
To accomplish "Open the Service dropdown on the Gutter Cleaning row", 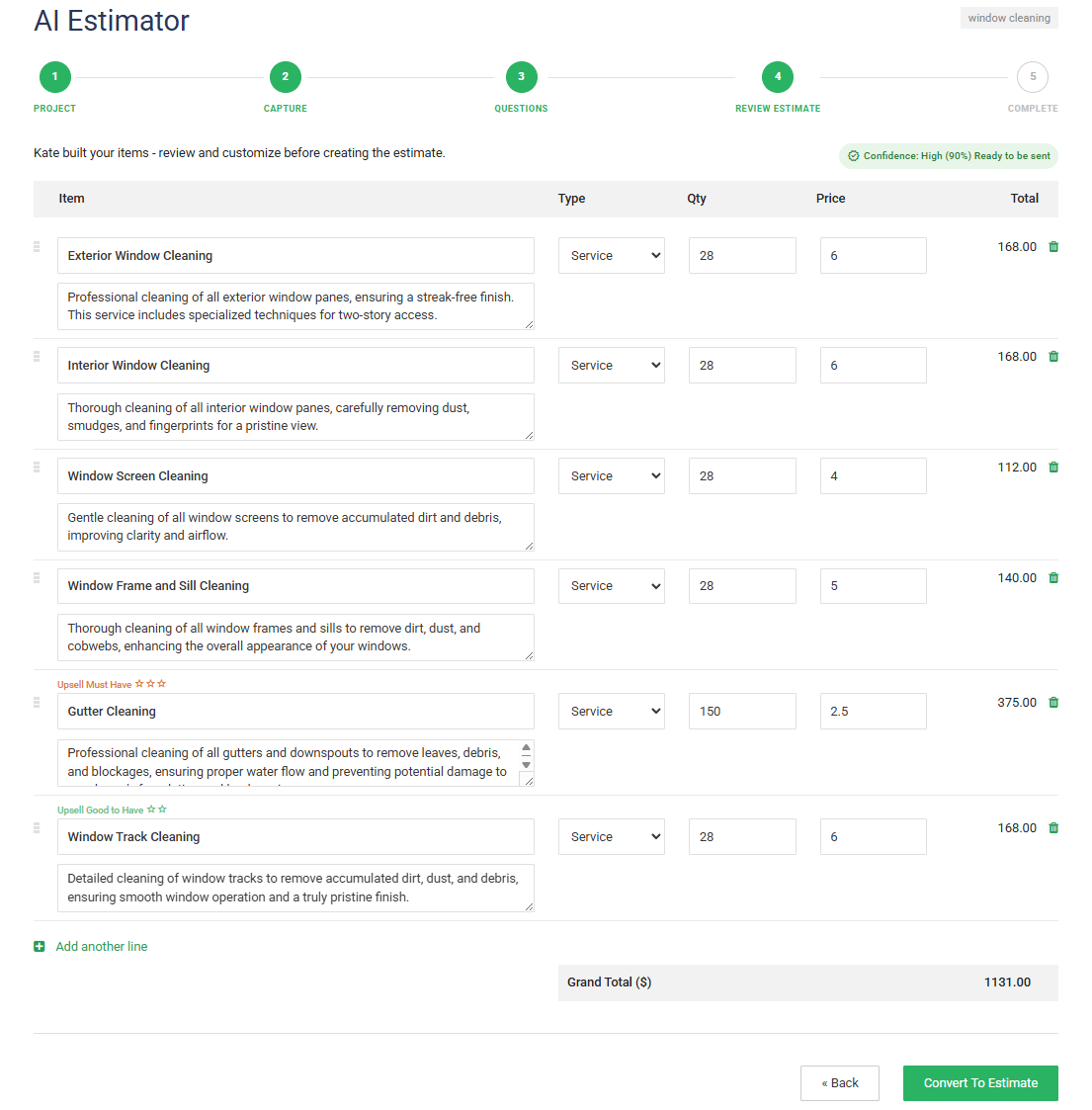I will 611,711.
